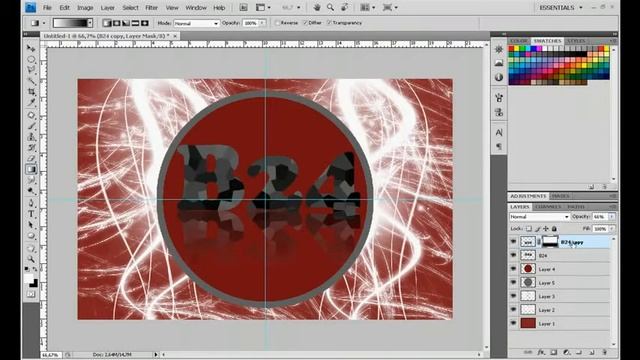The width and height of the screenshot is (640, 360).
Task: Select the Eyedropper tool
Action: click(x=31, y=103)
